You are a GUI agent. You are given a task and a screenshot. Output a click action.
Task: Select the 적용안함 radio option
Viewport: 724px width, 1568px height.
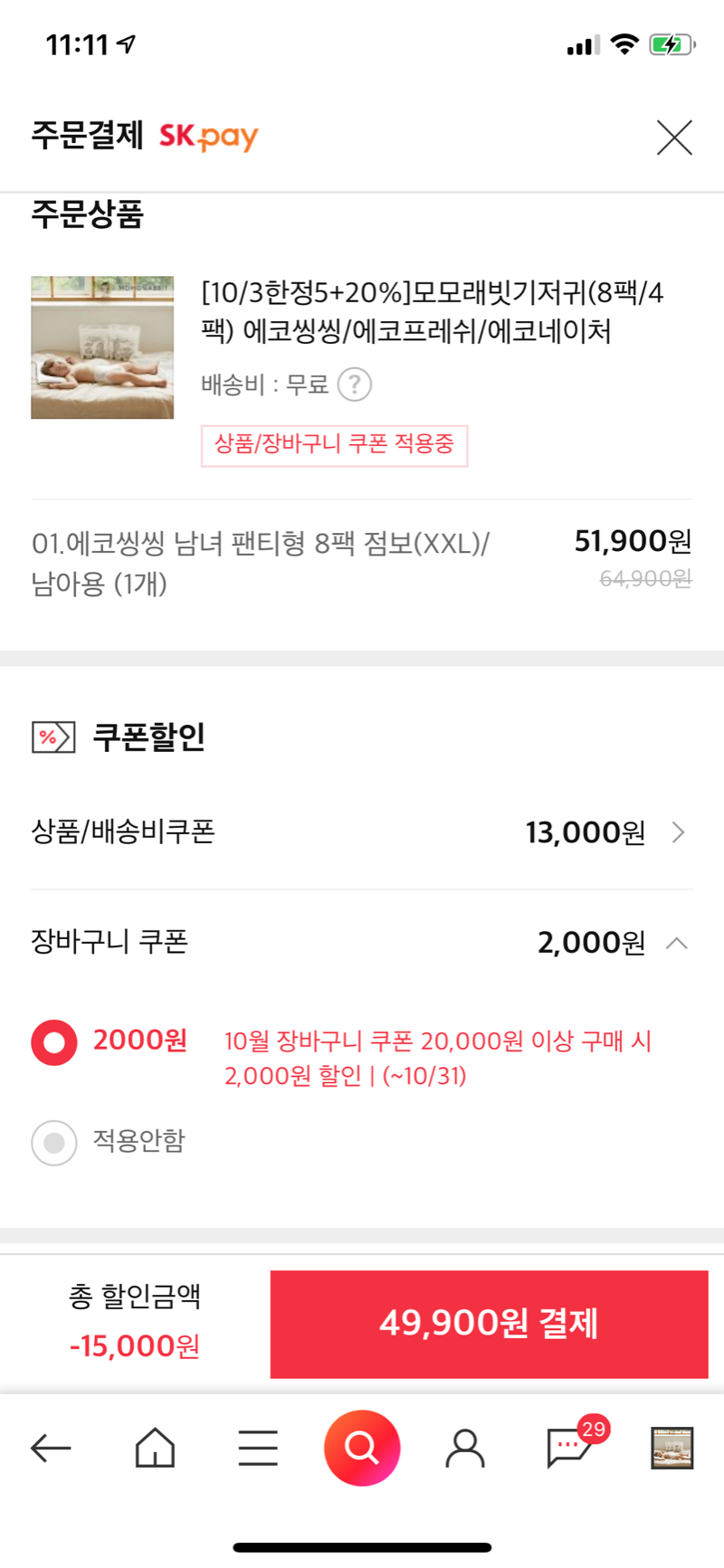(x=54, y=1142)
